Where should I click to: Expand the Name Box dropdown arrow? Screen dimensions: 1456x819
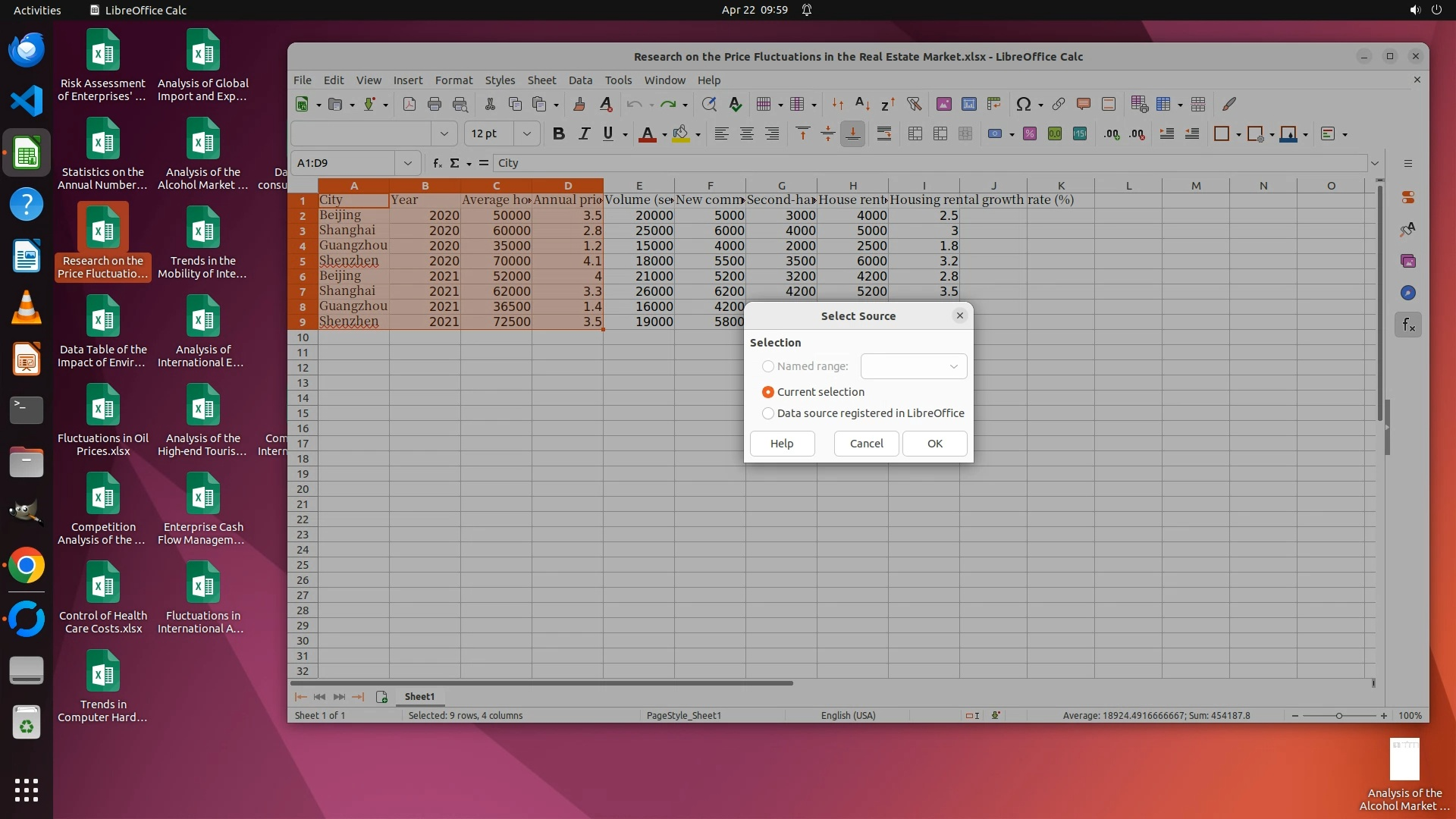click(408, 163)
